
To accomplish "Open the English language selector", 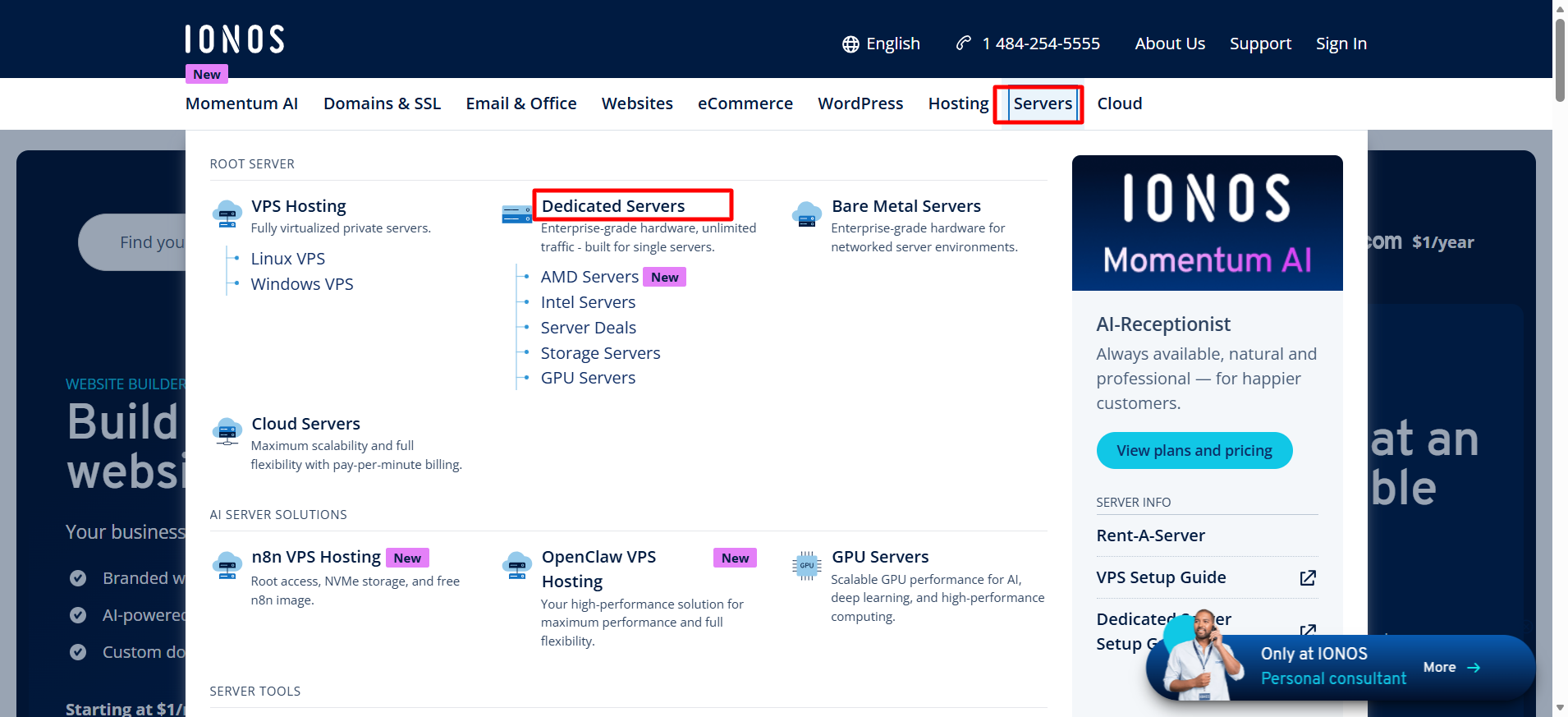I will tap(881, 44).
